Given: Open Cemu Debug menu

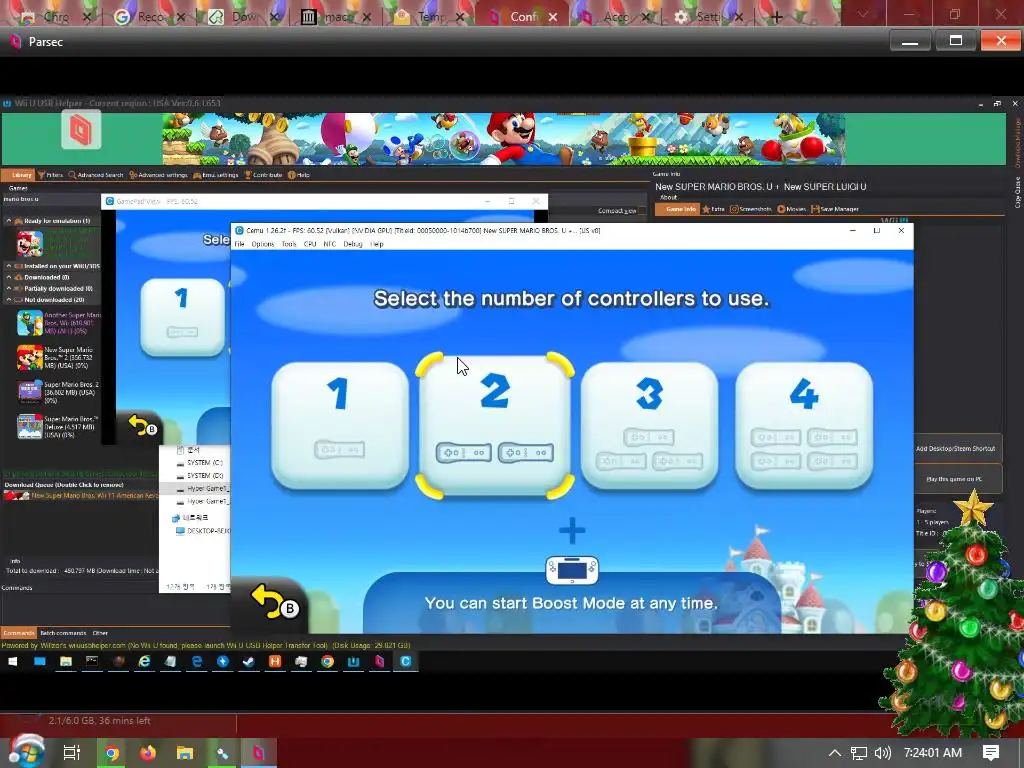Looking at the screenshot, I should [x=353, y=244].
